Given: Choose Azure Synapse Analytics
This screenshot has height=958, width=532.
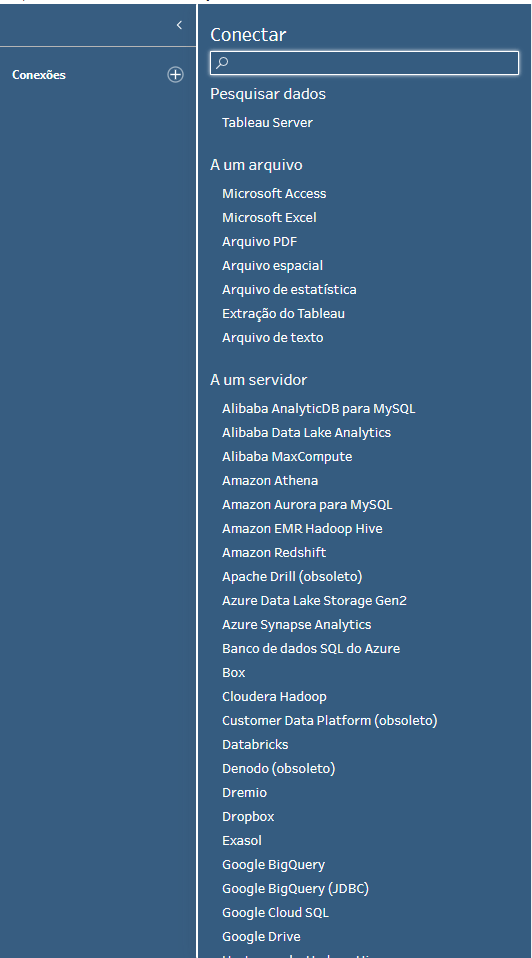Looking at the screenshot, I should click(296, 624).
